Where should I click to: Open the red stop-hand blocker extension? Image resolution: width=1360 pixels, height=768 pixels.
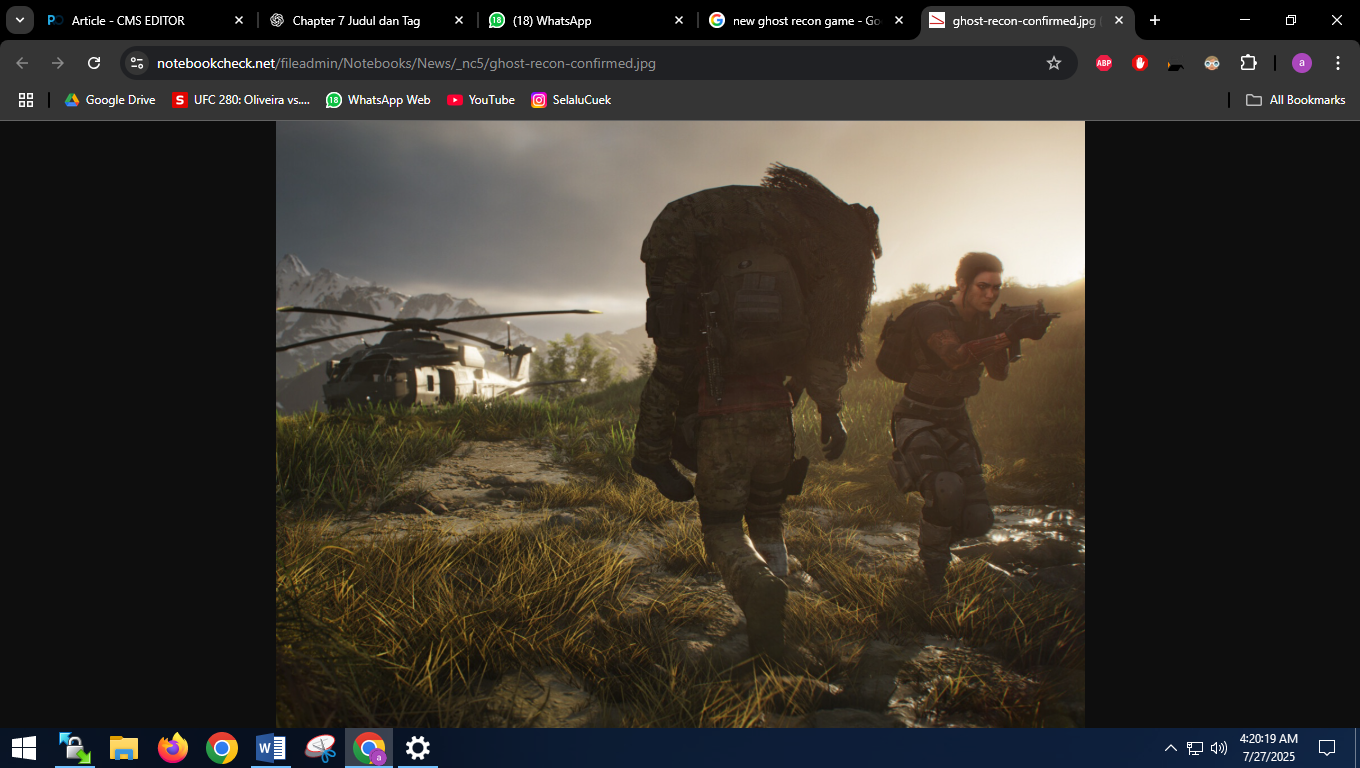point(1140,63)
